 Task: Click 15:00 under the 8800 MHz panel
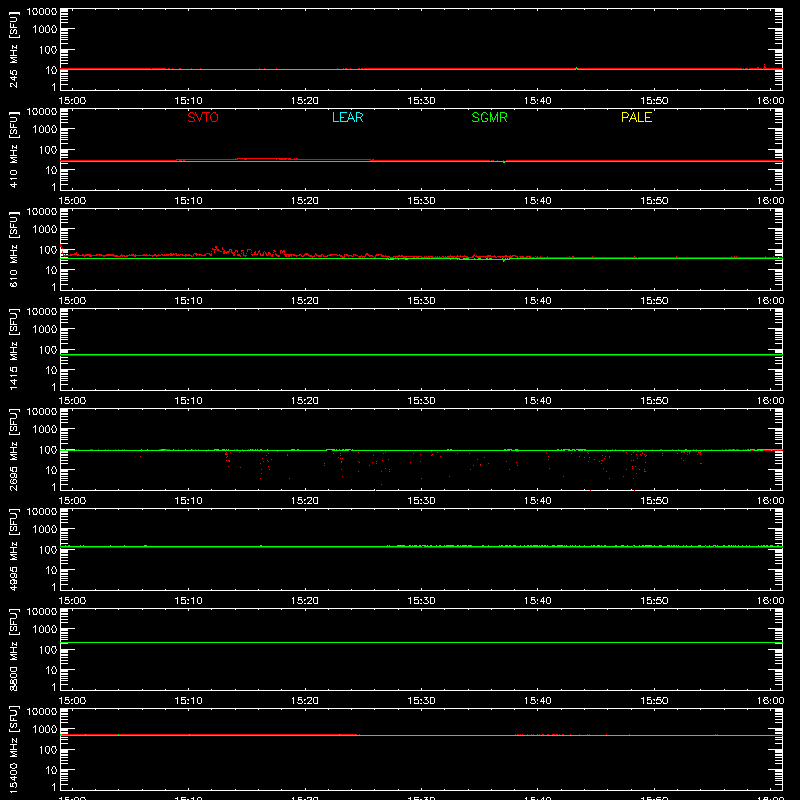pos(72,701)
